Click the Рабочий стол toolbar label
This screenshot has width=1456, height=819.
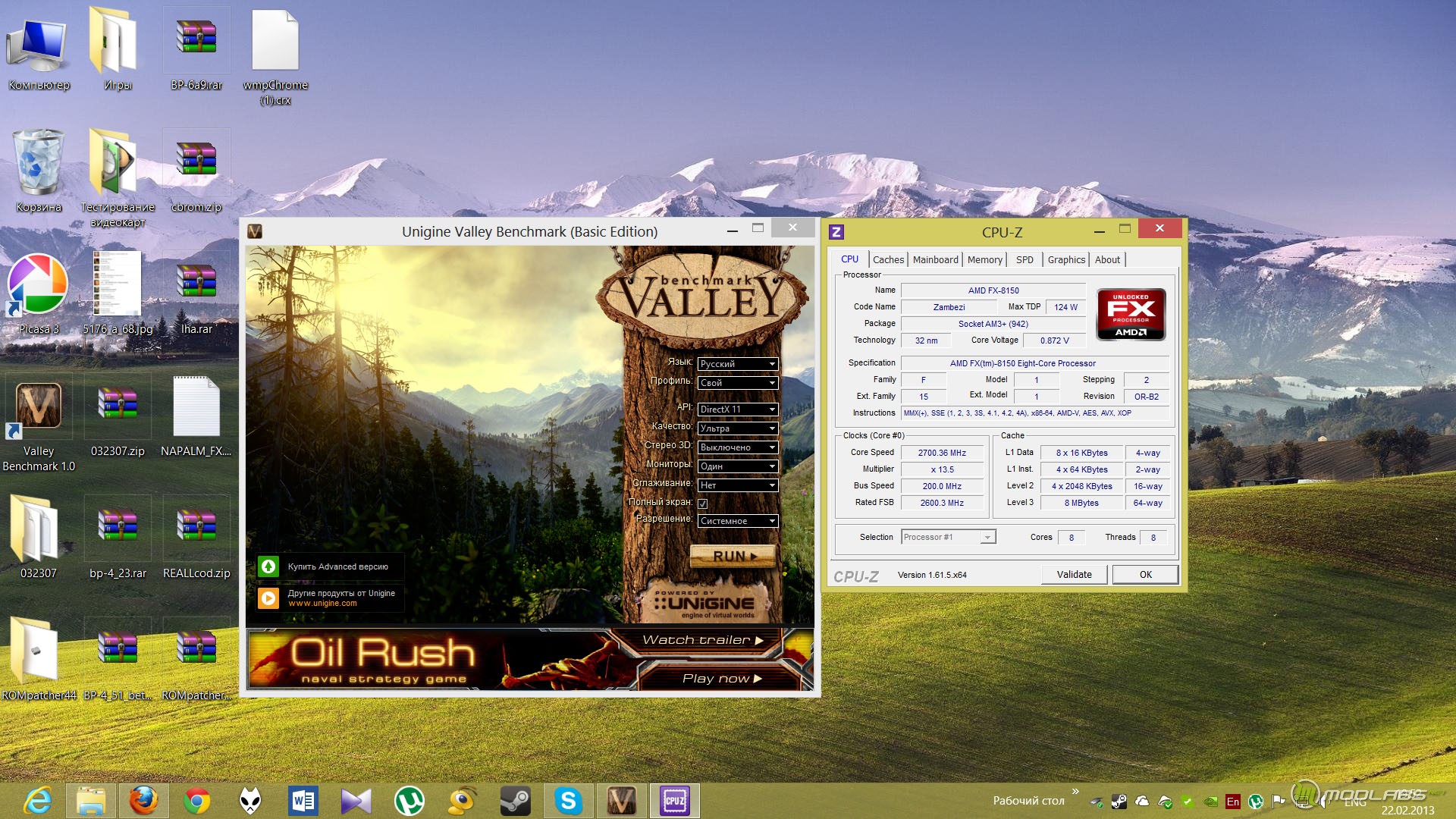click(1028, 801)
